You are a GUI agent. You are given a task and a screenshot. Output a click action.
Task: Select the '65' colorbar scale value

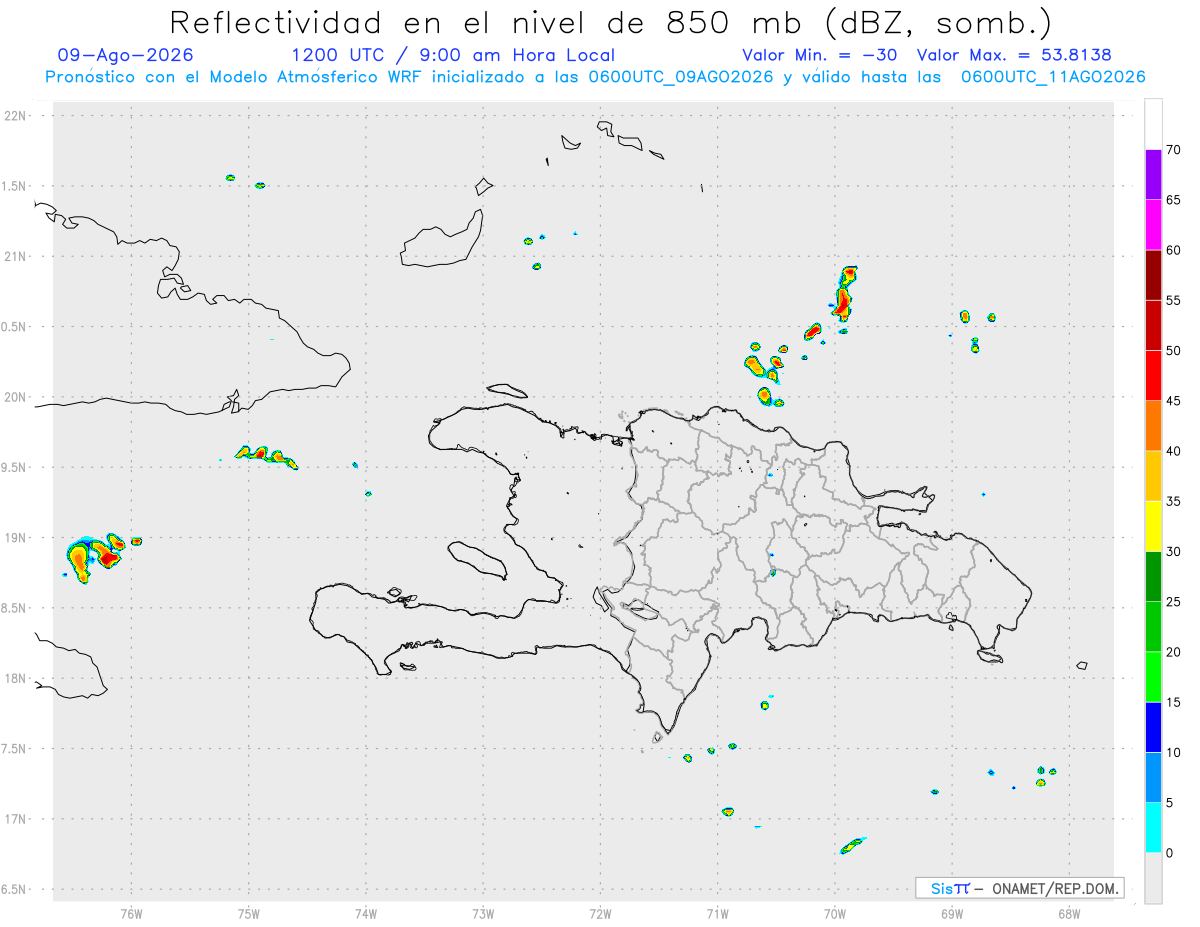click(1174, 200)
